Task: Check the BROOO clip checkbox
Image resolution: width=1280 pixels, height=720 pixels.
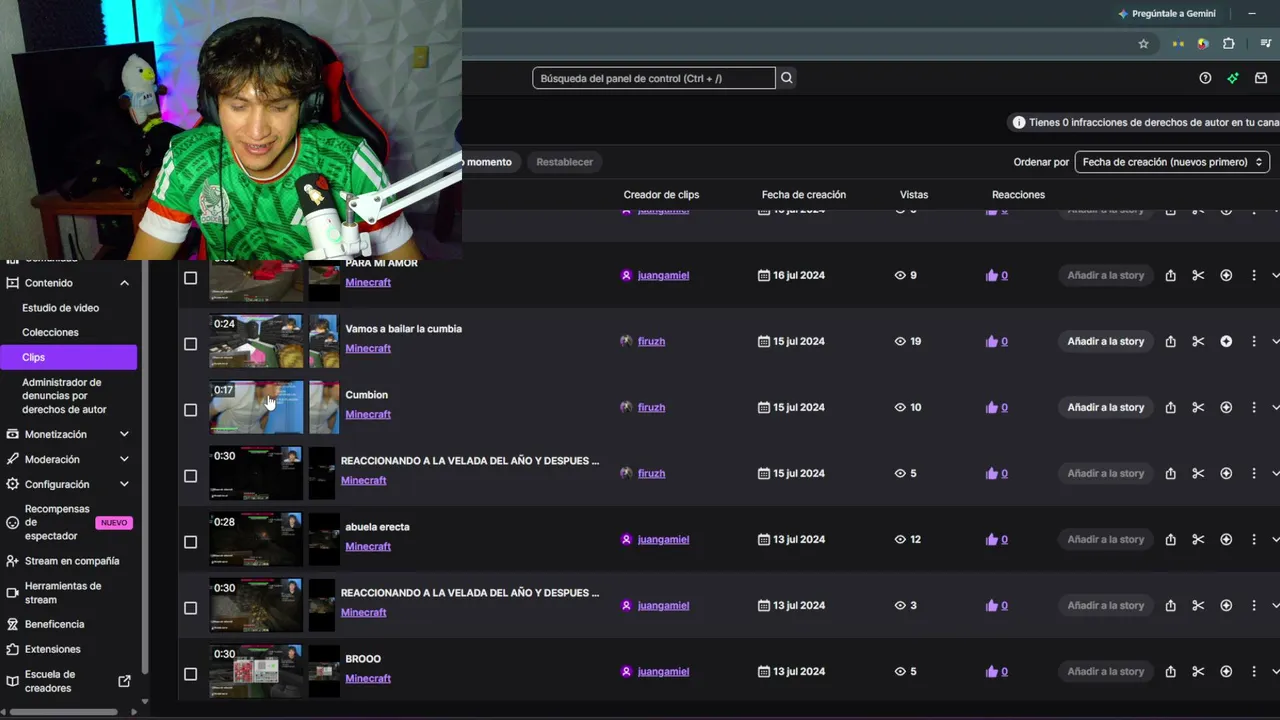Action: point(190,674)
